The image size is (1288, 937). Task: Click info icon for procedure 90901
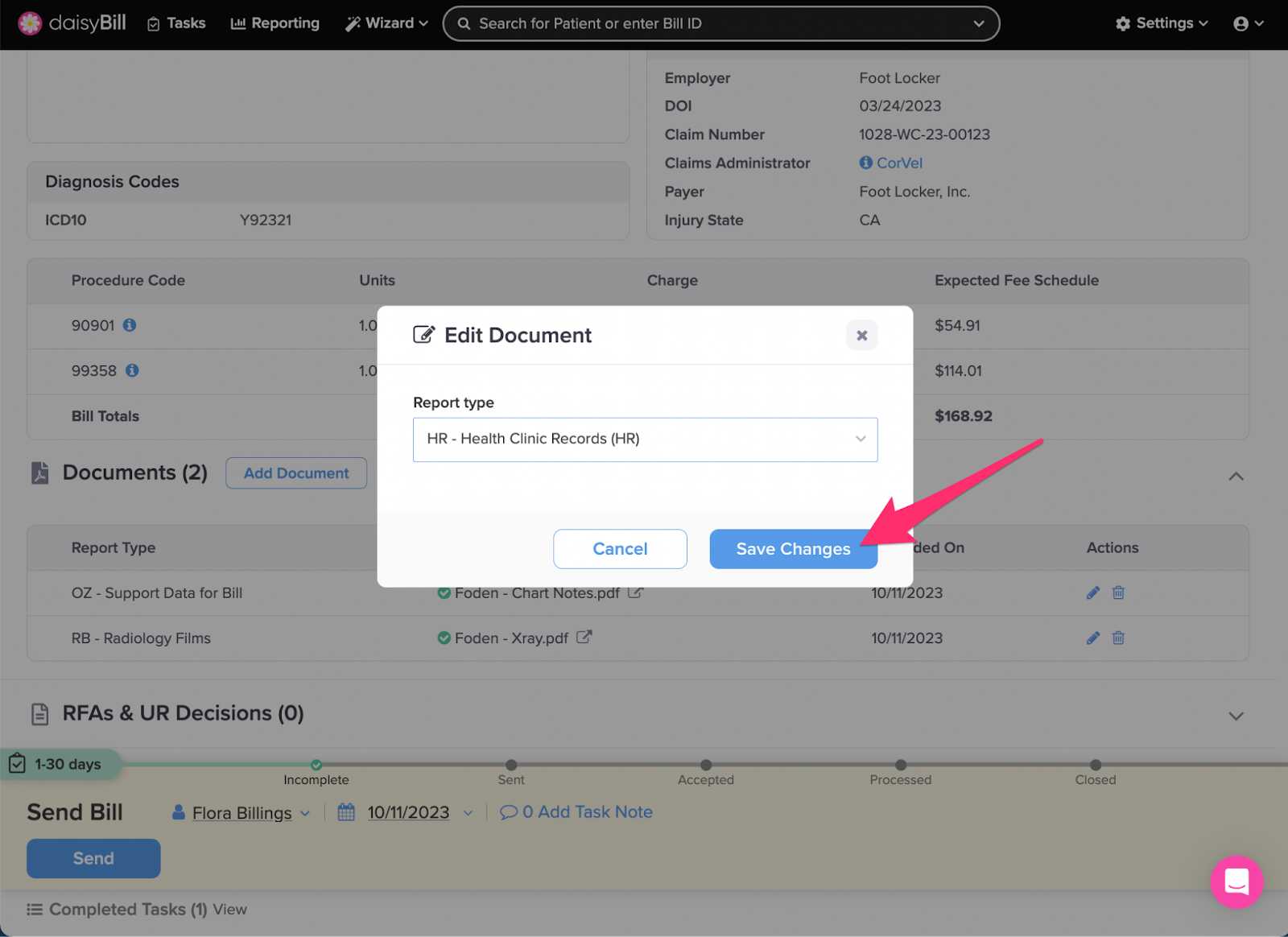(x=130, y=325)
